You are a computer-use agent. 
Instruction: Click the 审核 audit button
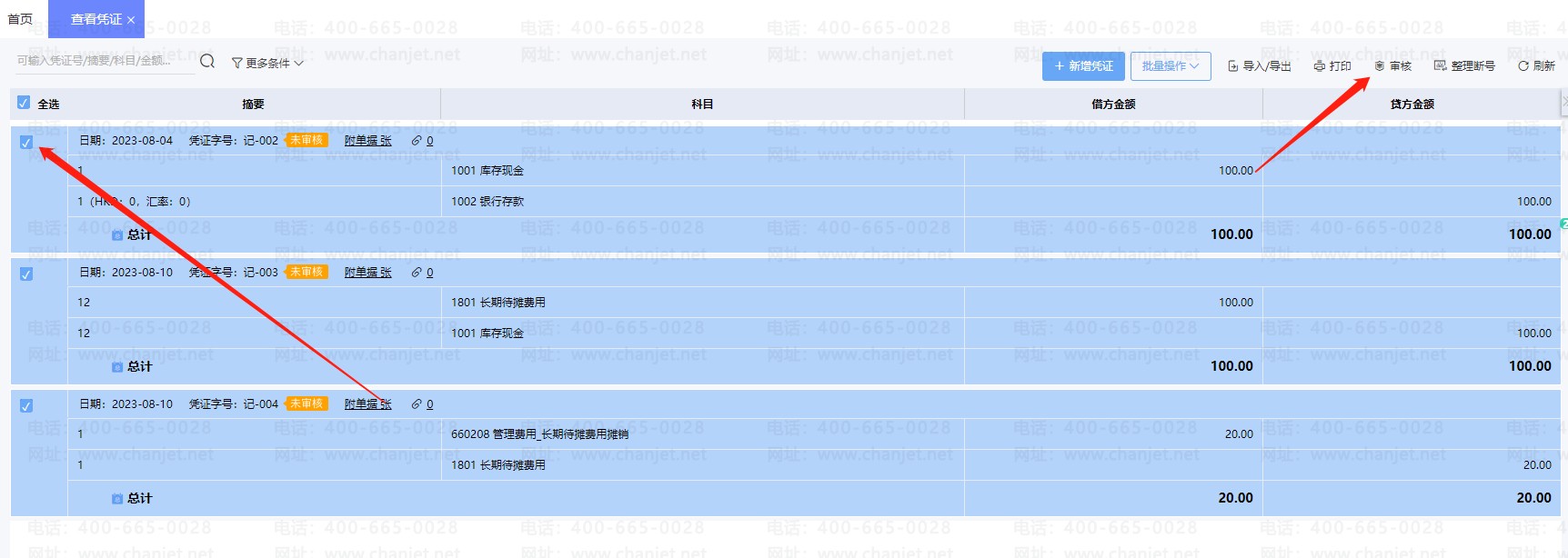coord(1392,66)
